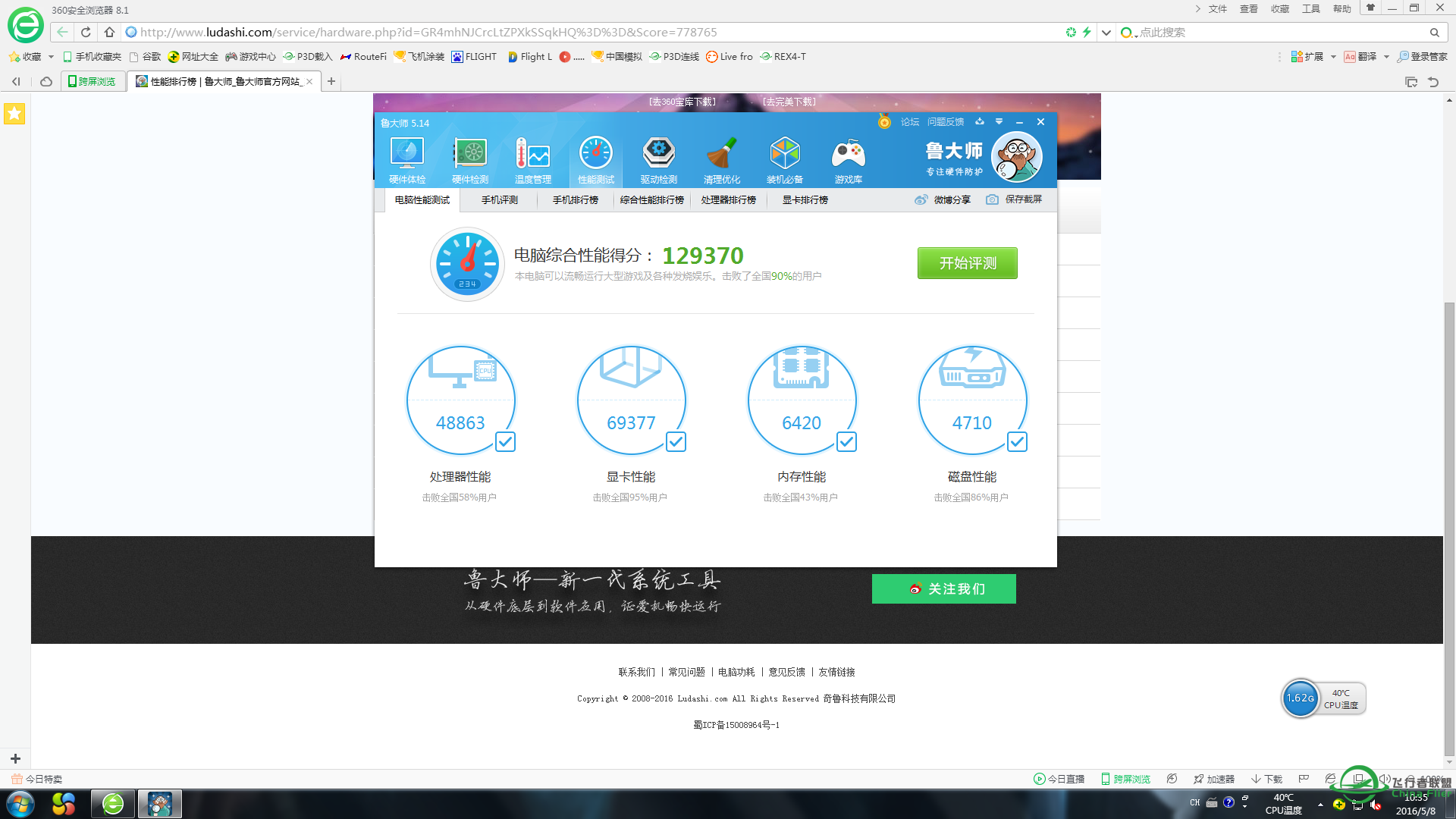Viewport: 1456px width, 819px height.
Task: Click the 开始评测 start benchmark button
Action: click(967, 263)
